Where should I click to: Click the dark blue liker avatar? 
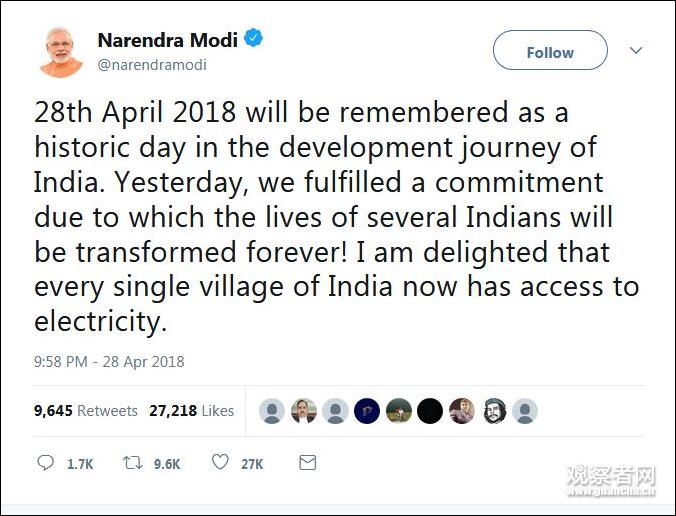pos(367,411)
